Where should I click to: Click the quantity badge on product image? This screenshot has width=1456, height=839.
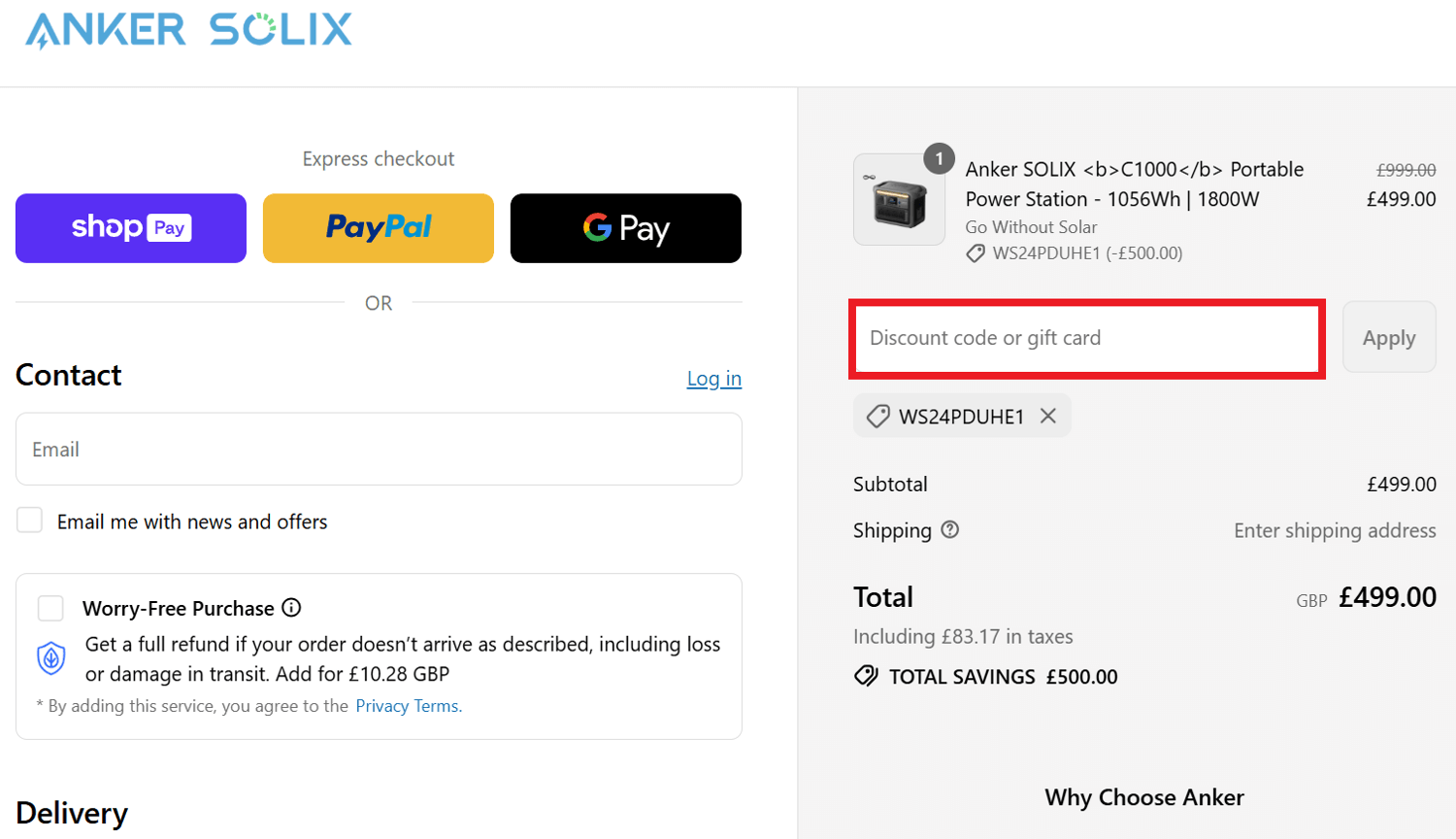tap(939, 158)
